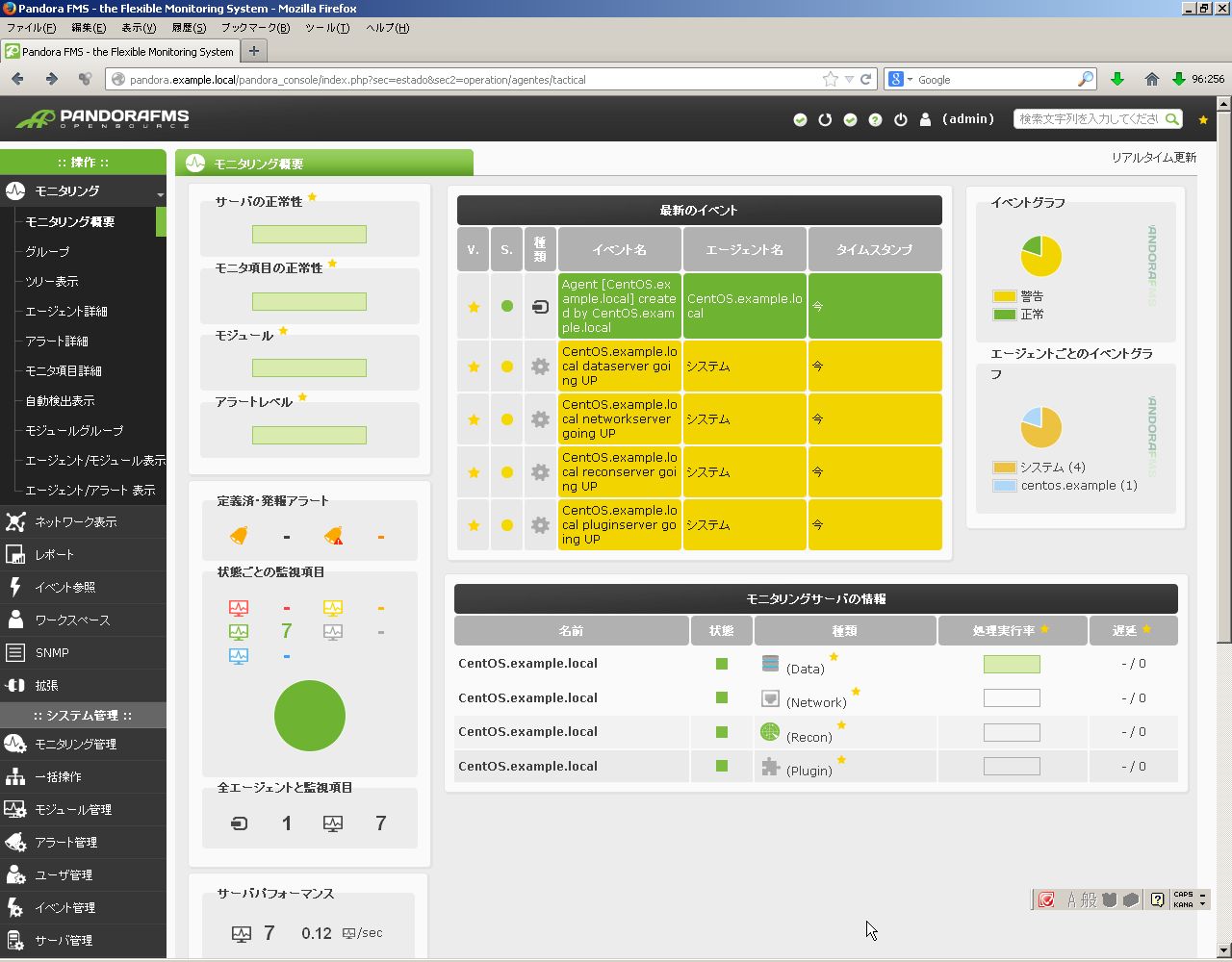The width and height of the screenshot is (1232, 962).
Task: Open the ワークスペース user icon
Action: point(15,620)
